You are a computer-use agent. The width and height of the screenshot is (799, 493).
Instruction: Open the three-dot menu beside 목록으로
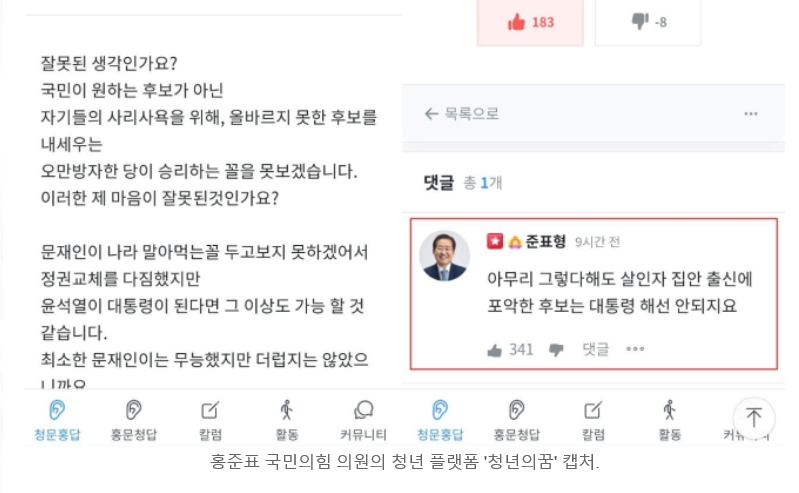click(751, 114)
